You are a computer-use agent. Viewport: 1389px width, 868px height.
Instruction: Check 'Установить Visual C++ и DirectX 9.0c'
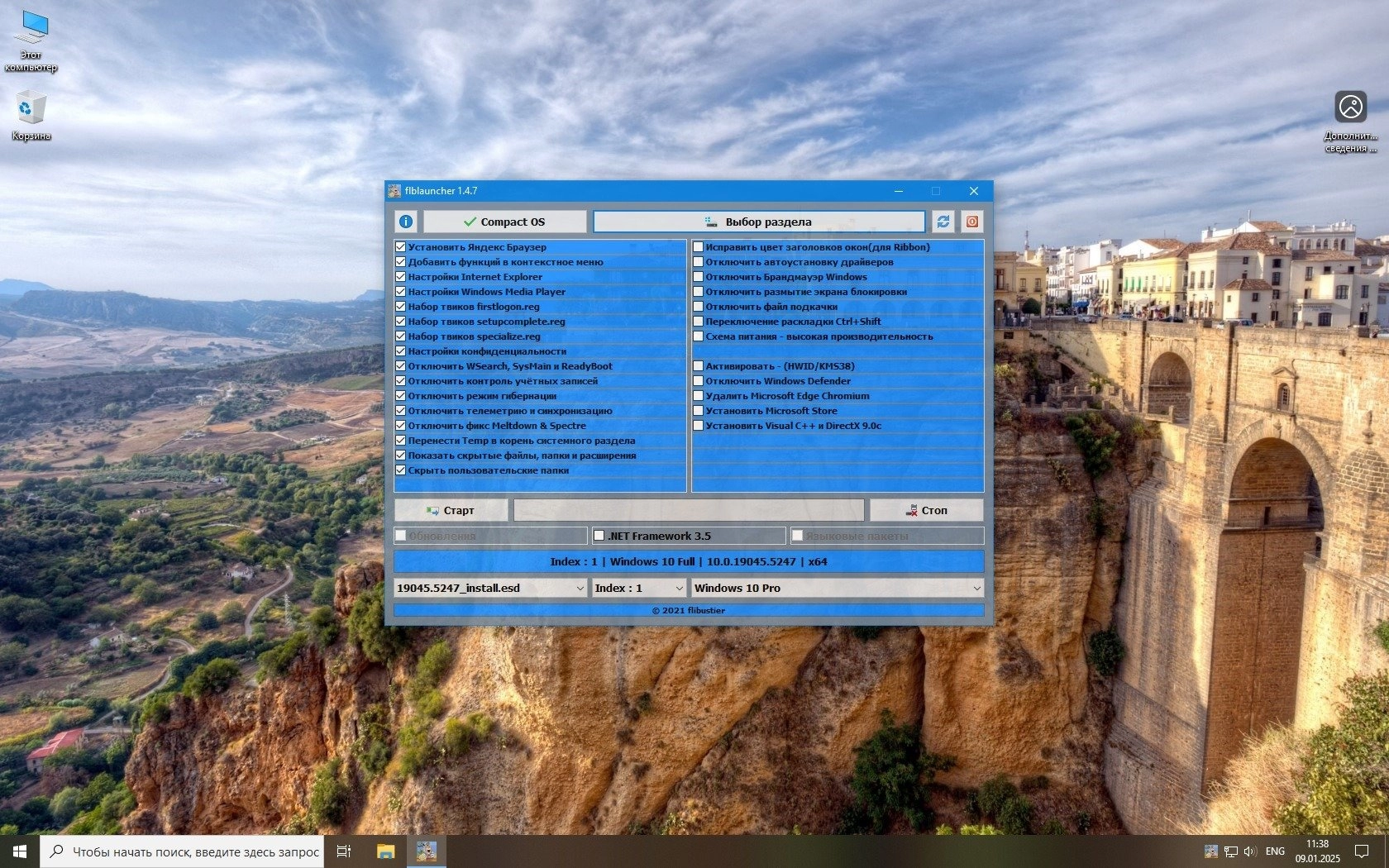click(x=699, y=426)
